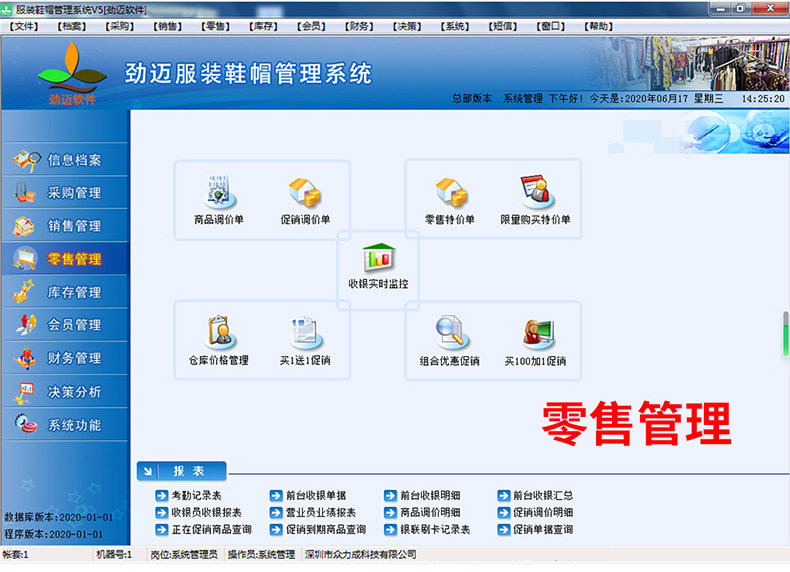Click the 岗位:系统管理员 status bar entry
This screenshot has width=790, height=572.
184,554
